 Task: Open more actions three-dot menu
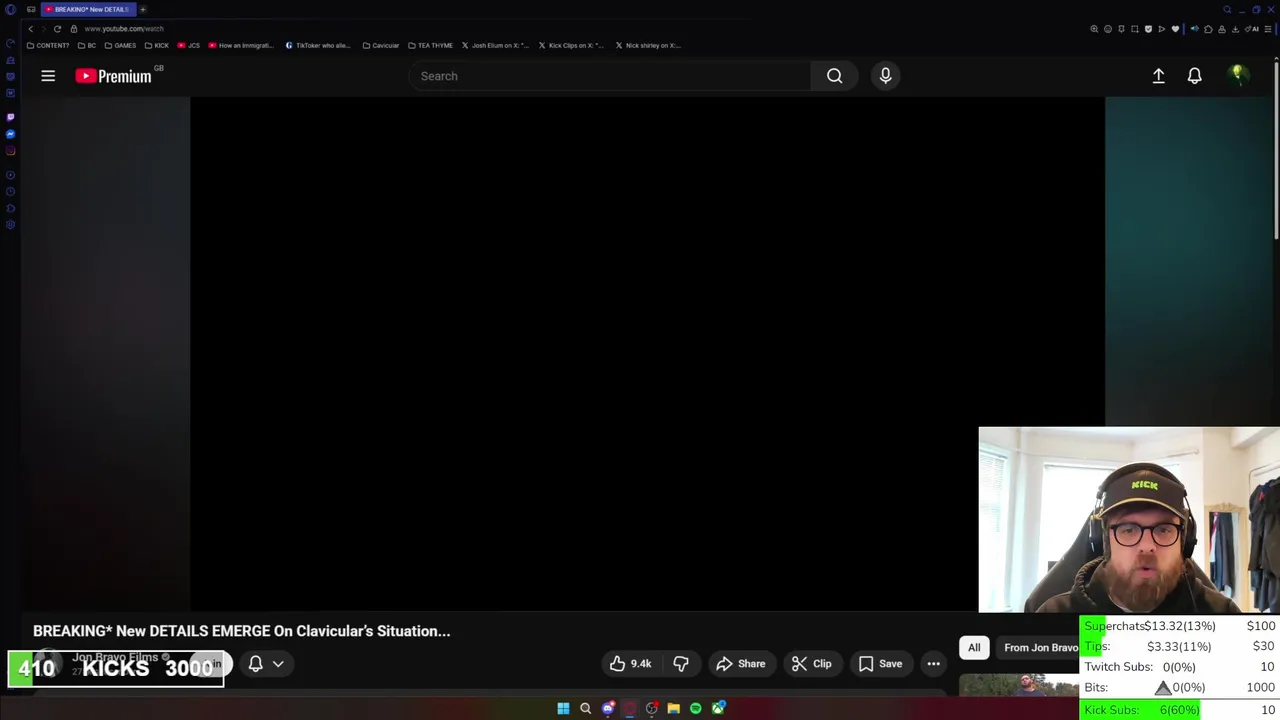933,664
